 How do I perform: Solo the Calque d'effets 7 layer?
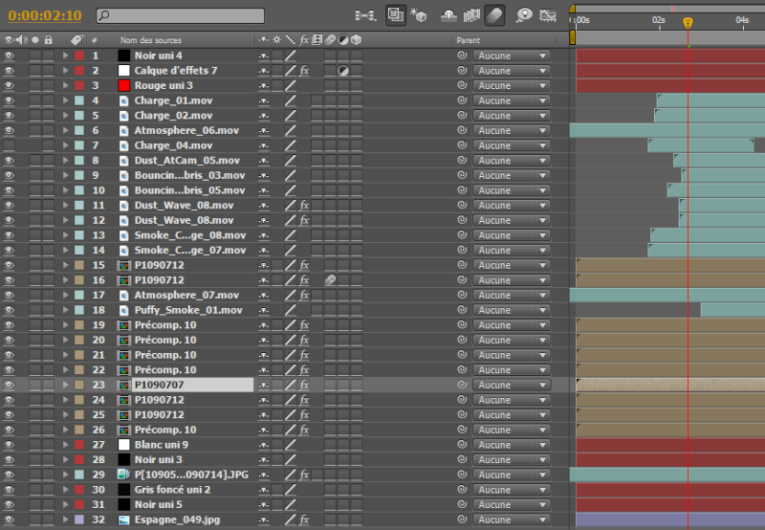coord(35,71)
